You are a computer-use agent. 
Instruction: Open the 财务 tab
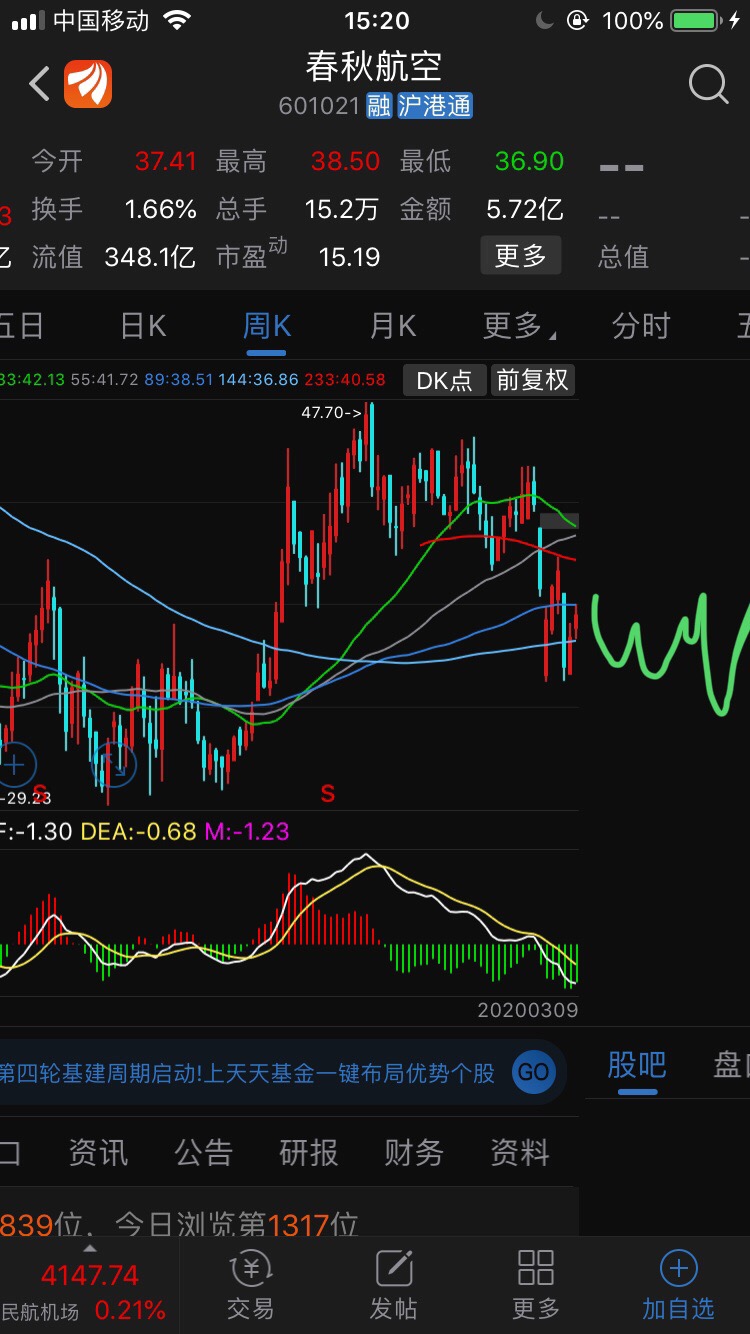[414, 1153]
